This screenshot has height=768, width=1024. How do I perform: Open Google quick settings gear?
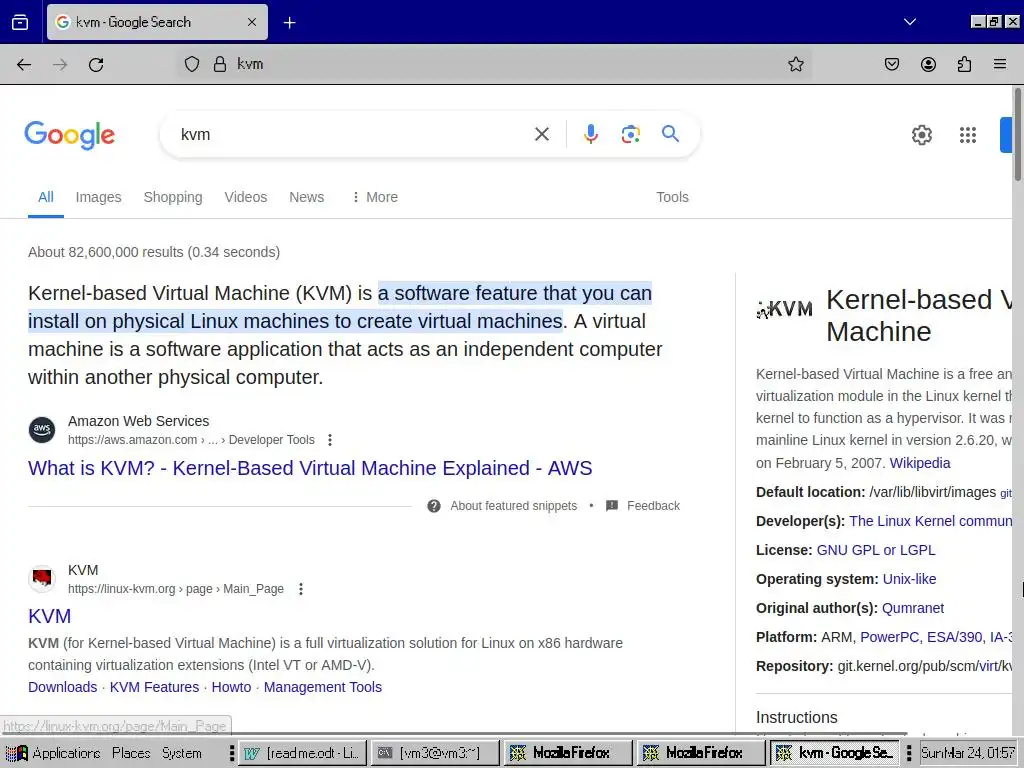(x=921, y=135)
